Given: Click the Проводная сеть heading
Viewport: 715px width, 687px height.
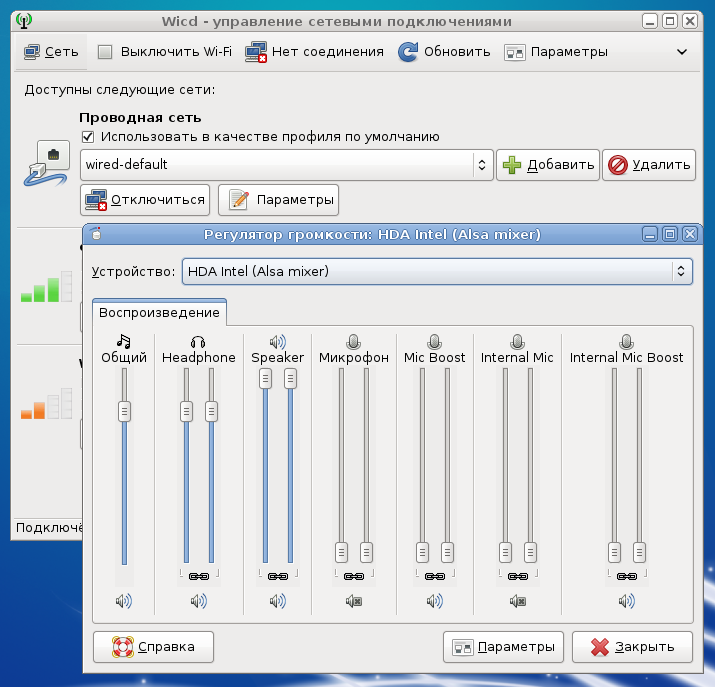Looking at the screenshot, I should click(140, 118).
